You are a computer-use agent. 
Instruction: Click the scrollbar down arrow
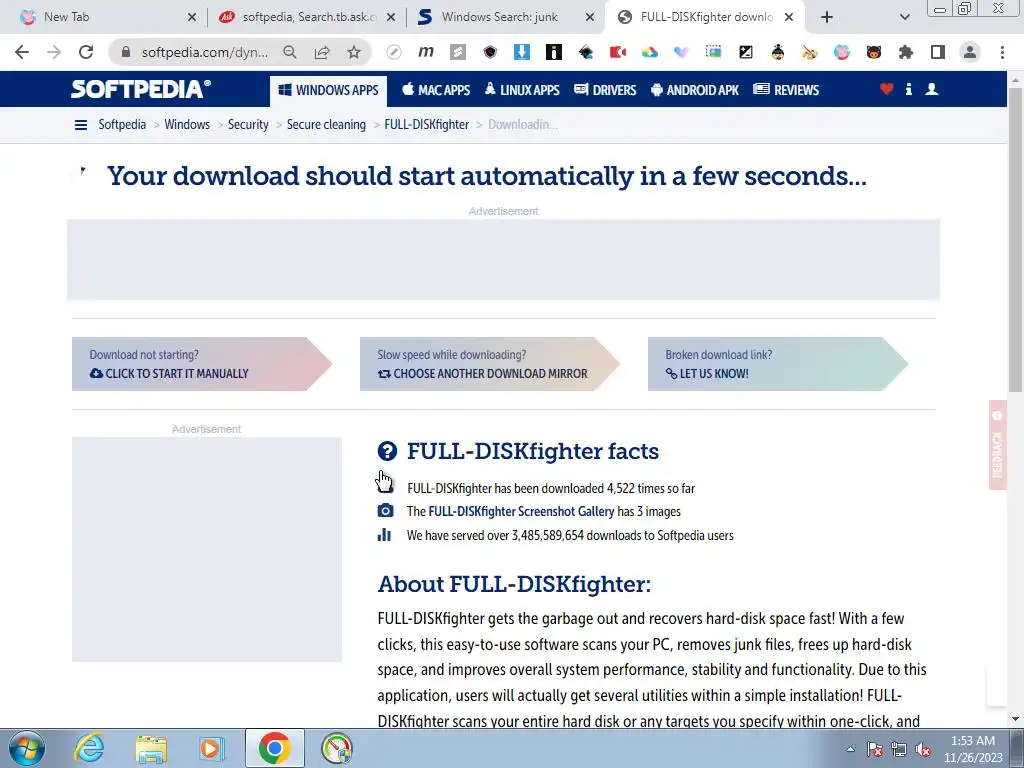pyautogui.click(x=1016, y=719)
